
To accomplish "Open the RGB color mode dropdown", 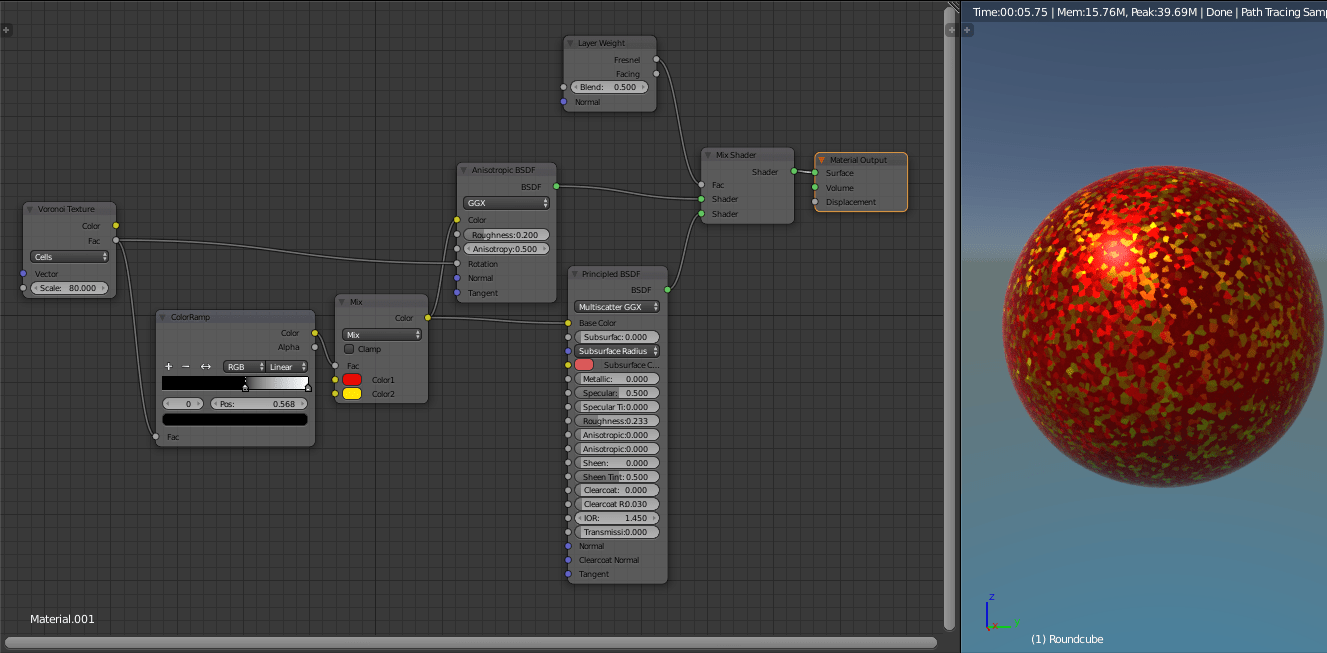I will (244, 367).
